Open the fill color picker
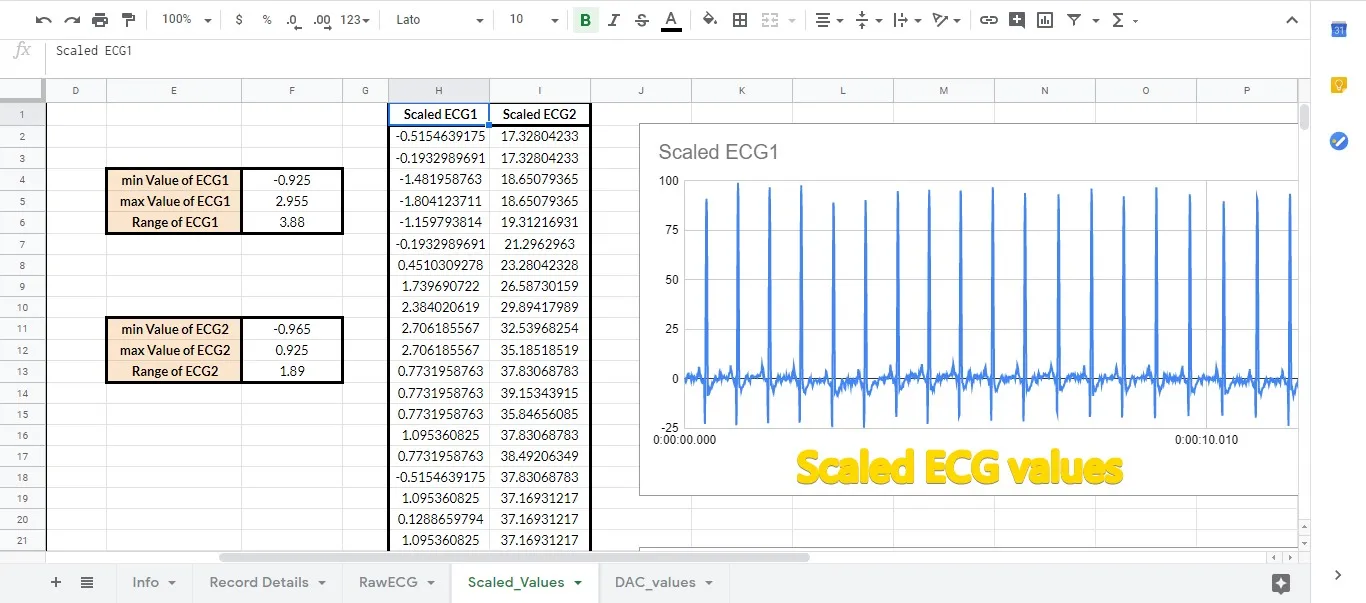Image resolution: width=1366 pixels, height=603 pixels. pyautogui.click(x=710, y=20)
